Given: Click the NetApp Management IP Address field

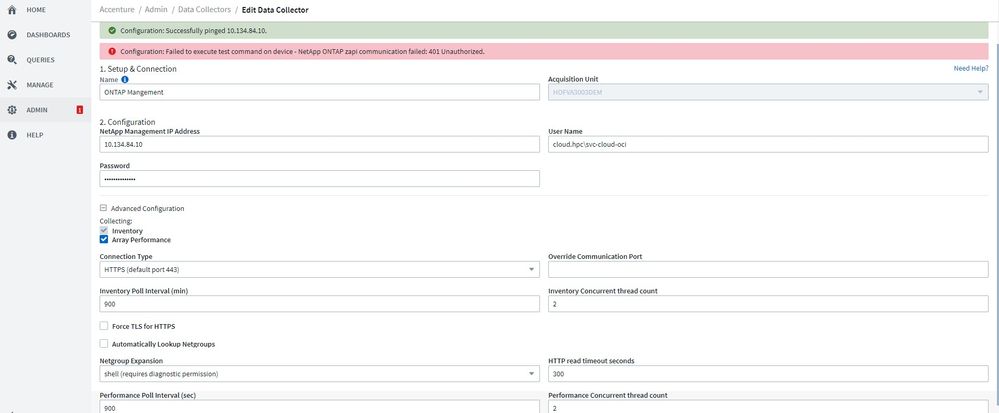Looking at the screenshot, I should (x=320, y=144).
